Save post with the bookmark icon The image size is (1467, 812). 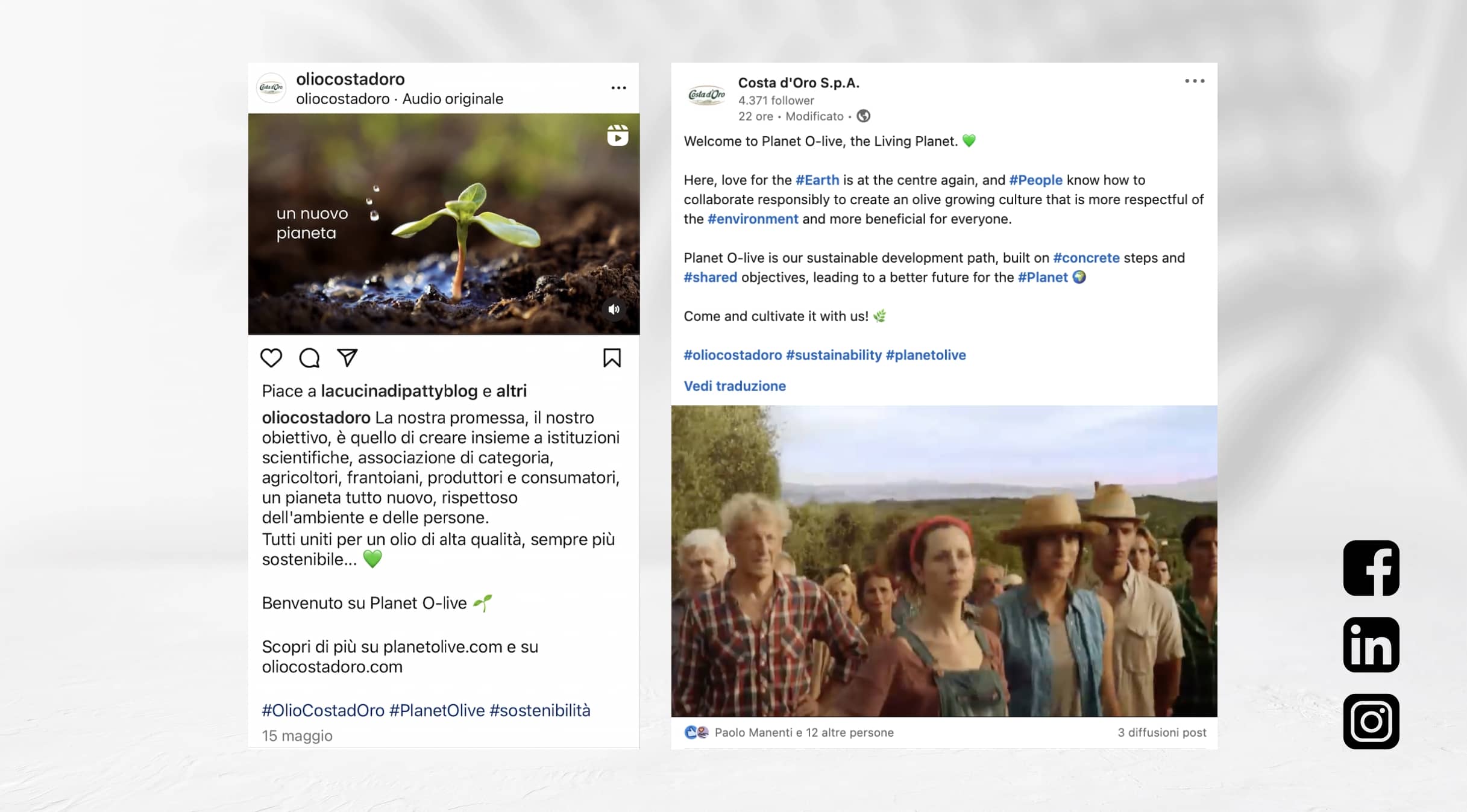click(x=612, y=358)
